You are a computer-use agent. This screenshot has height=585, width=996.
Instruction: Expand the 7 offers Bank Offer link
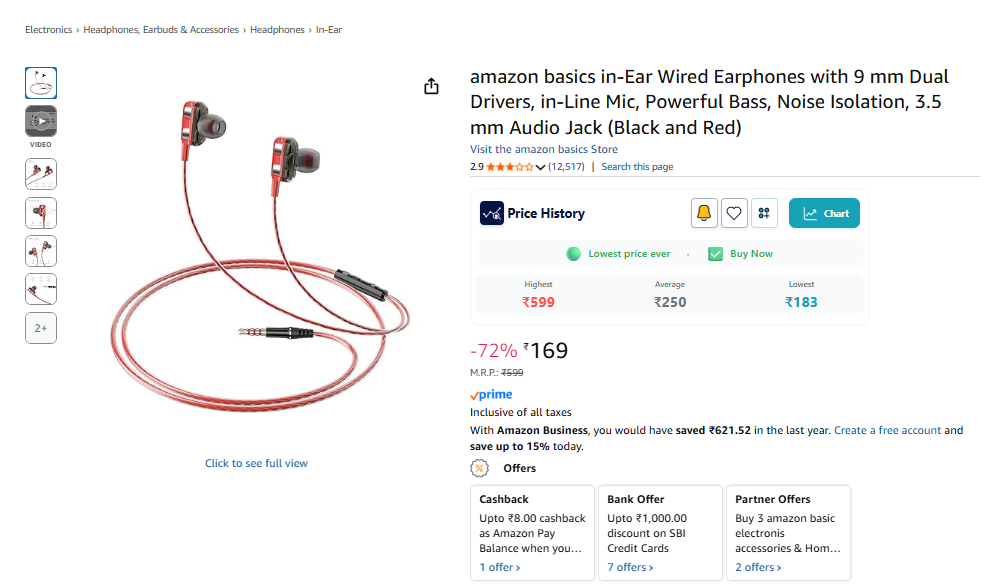(x=630, y=567)
